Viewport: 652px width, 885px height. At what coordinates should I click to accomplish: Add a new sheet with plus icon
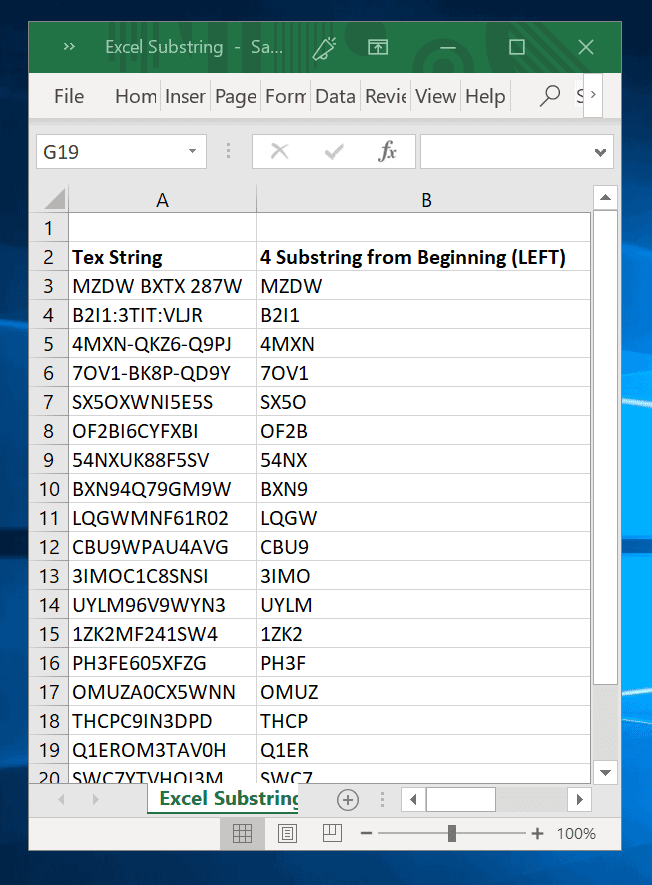pos(348,799)
